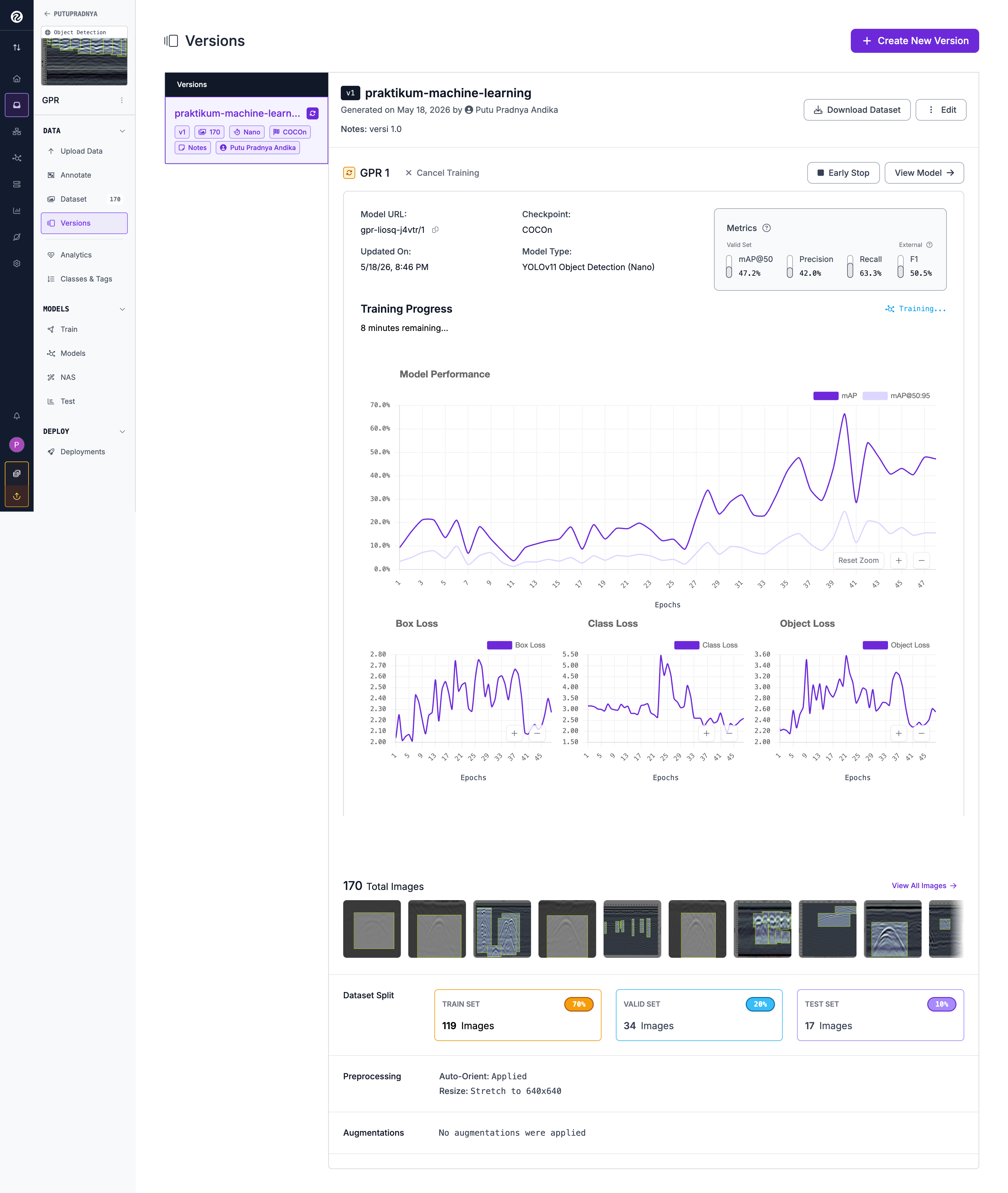Screen dimensions: 1008x1193
Task: Open Classes & Tags
Action: tap(84, 279)
